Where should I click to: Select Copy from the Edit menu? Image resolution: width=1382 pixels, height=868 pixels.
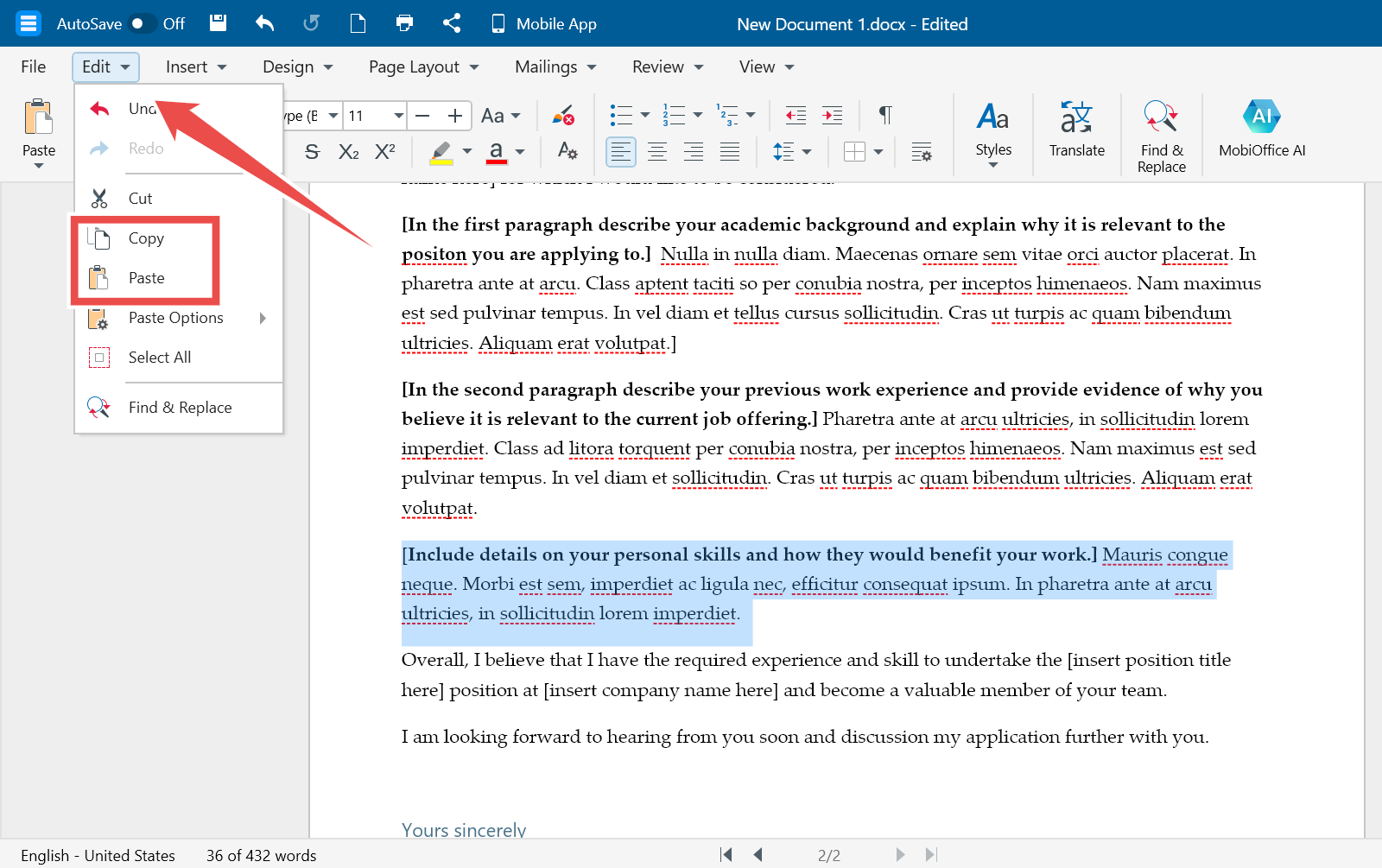[x=146, y=238]
